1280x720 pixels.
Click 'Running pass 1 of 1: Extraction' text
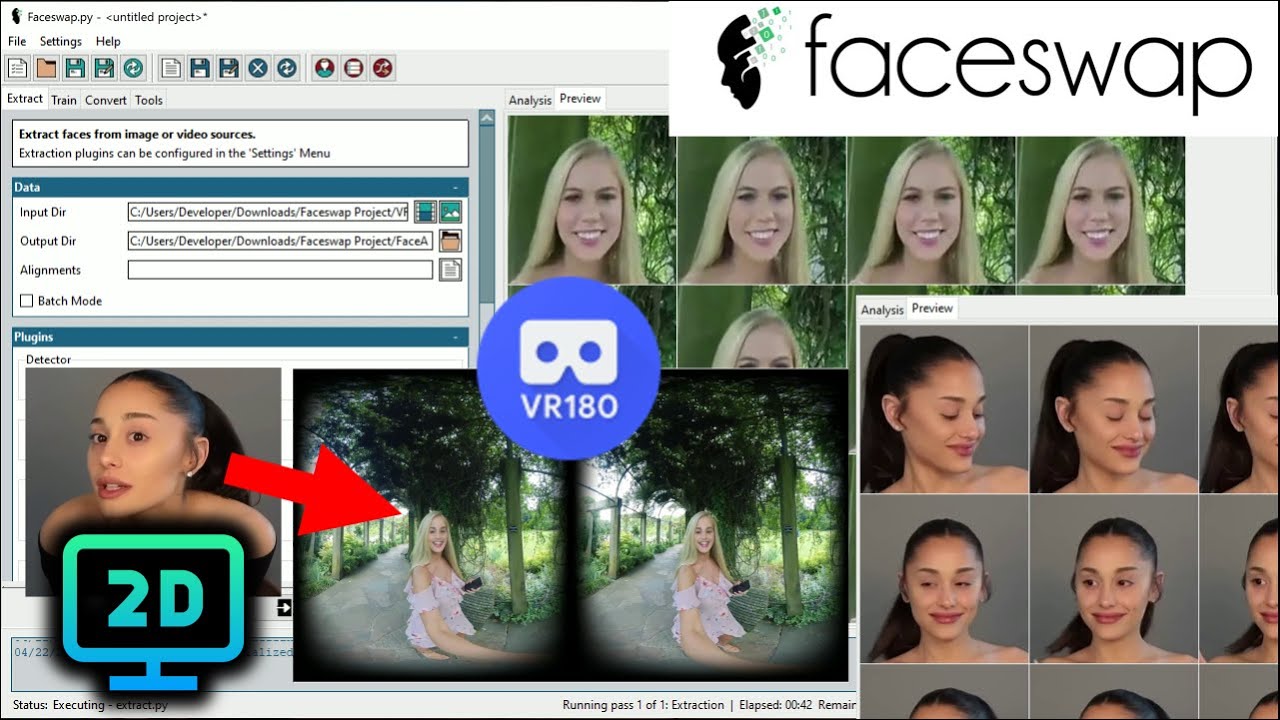tap(643, 705)
